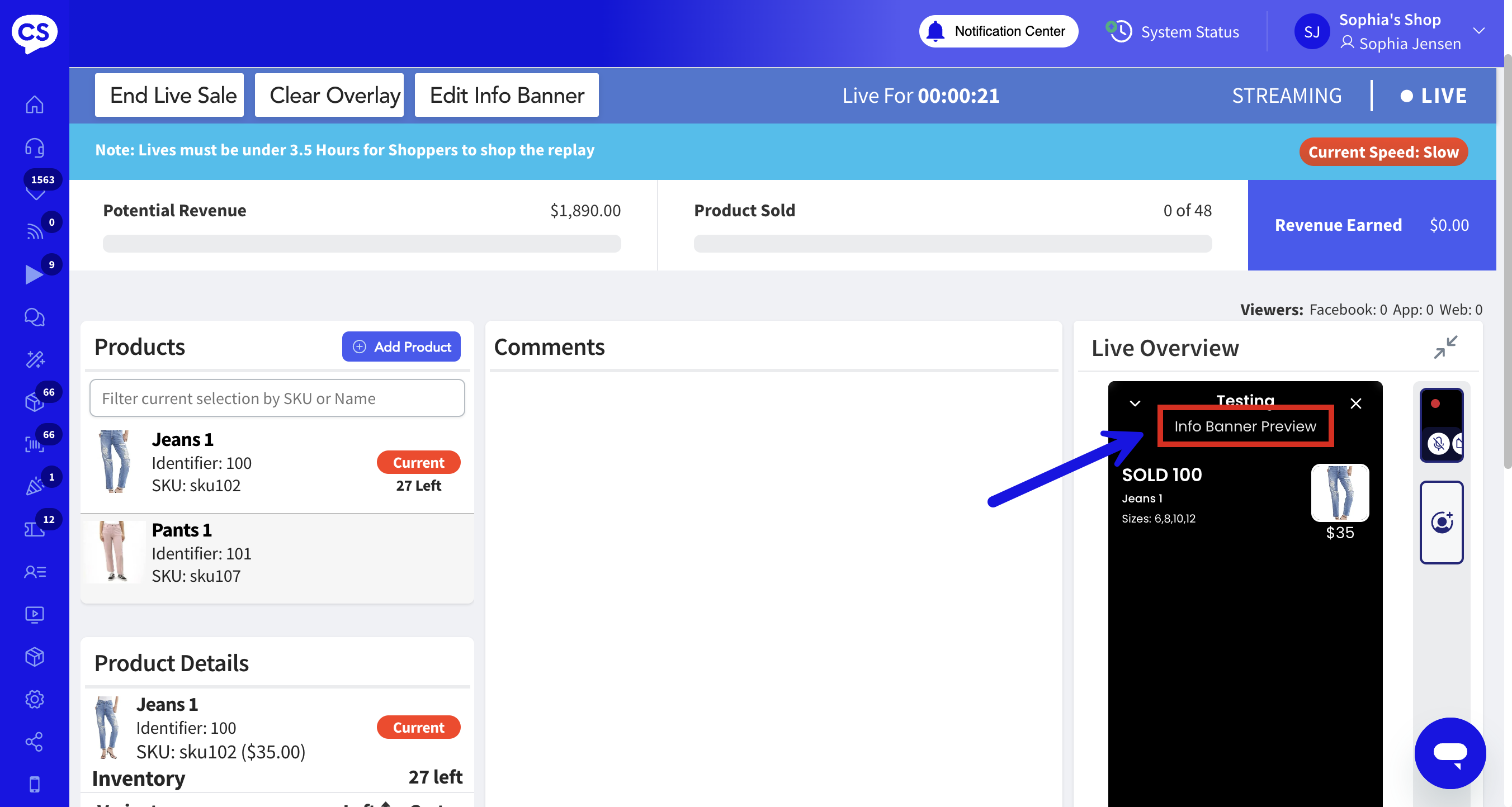The width and height of the screenshot is (1512, 807).
Task: Click the Potential Revenue progress bar
Action: pos(362,244)
